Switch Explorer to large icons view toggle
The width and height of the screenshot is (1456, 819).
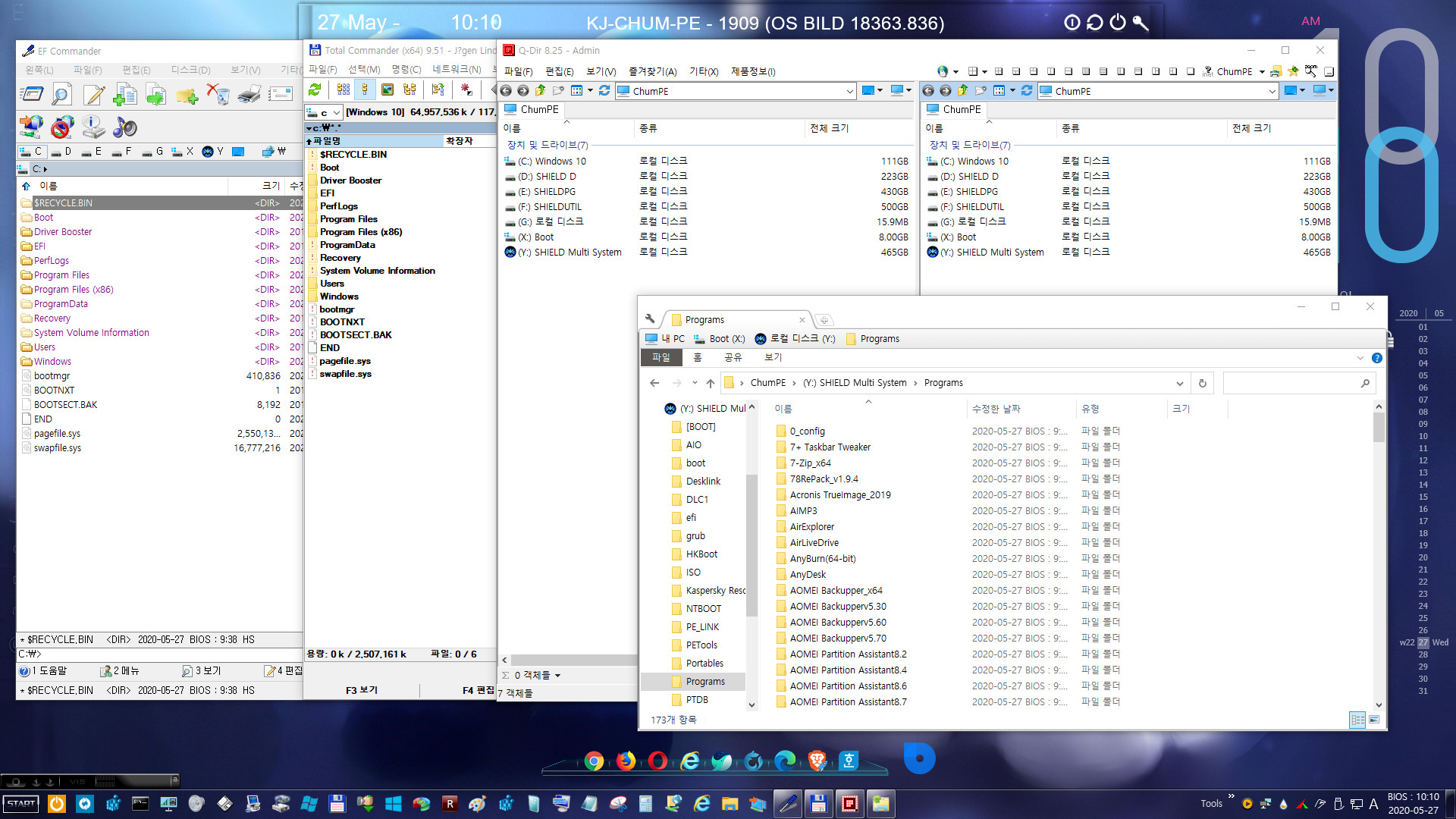pos(1374,720)
